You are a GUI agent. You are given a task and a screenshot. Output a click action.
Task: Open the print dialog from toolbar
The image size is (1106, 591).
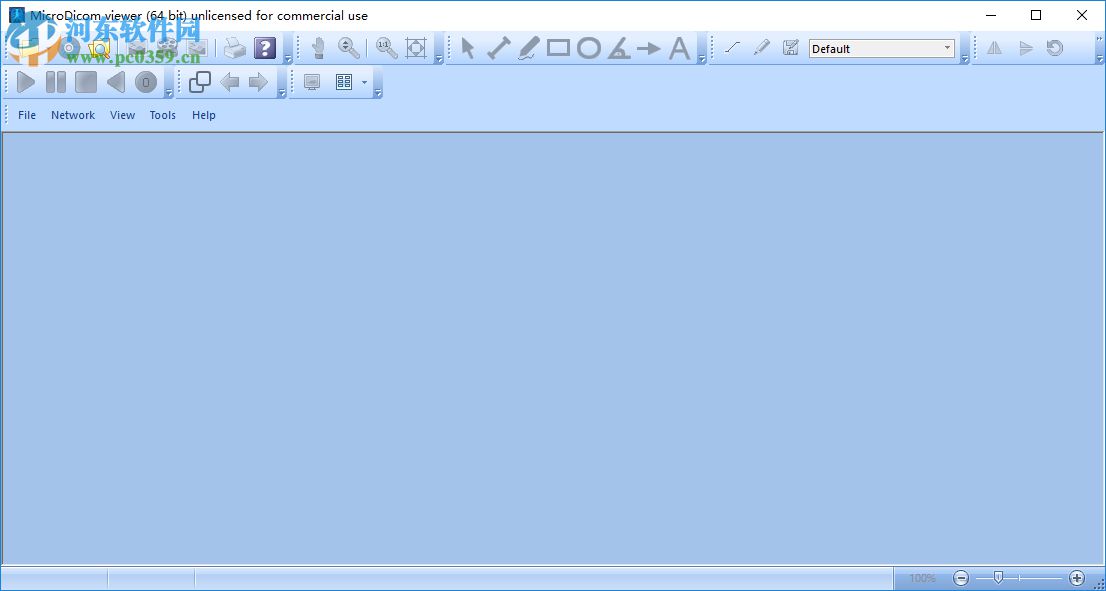[x=235, y=47]
